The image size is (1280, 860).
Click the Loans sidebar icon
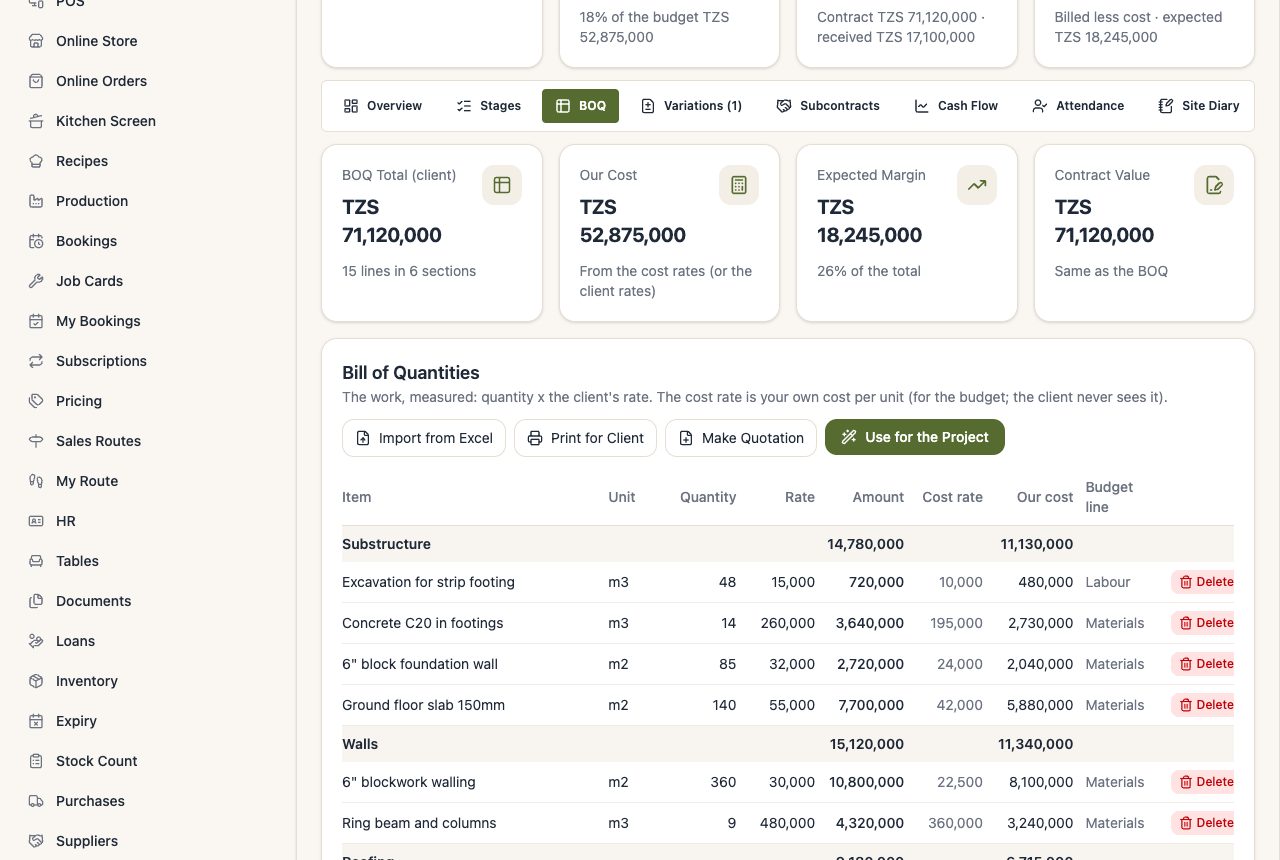click(x=36, y=641)
